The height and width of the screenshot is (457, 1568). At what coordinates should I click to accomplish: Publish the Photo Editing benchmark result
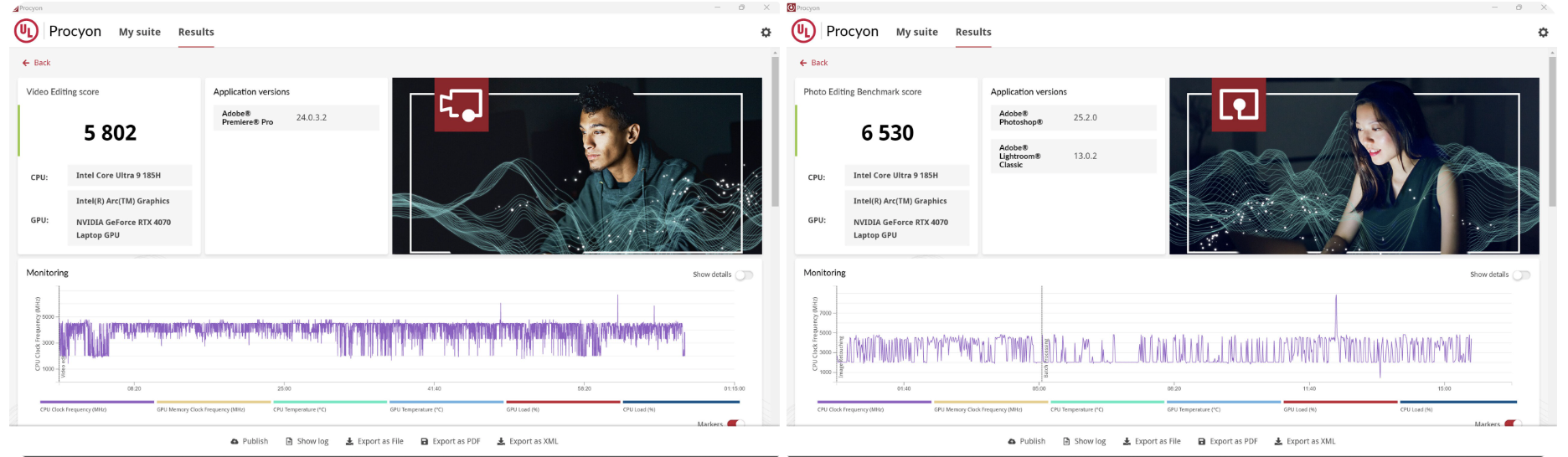(x=1027, y=441)
